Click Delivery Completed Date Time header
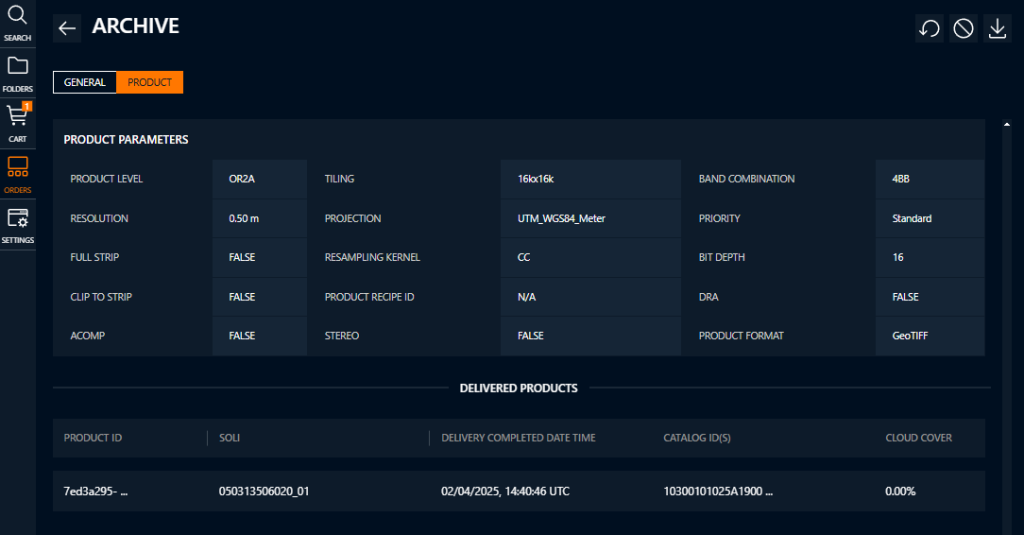Screen dimensions: 1024x535 [x=533, y=438]
